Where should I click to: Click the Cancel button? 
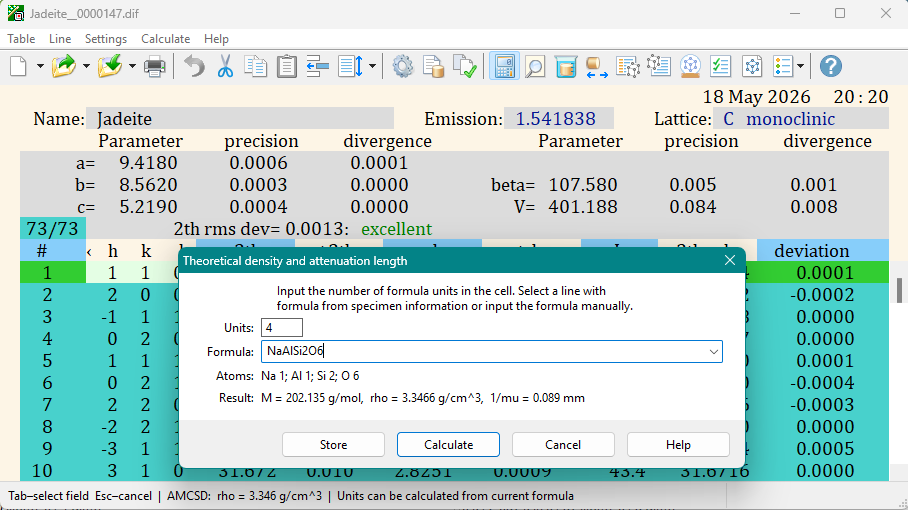pos(563,445)
